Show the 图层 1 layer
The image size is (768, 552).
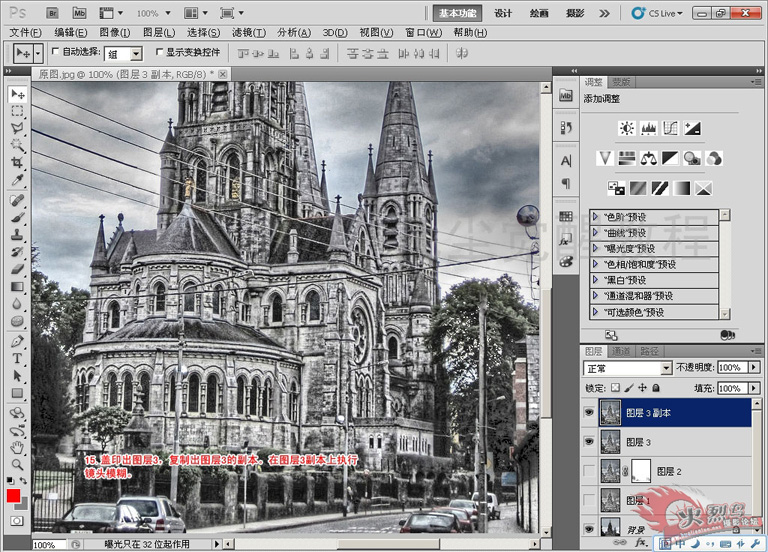[x=589, y=500]
